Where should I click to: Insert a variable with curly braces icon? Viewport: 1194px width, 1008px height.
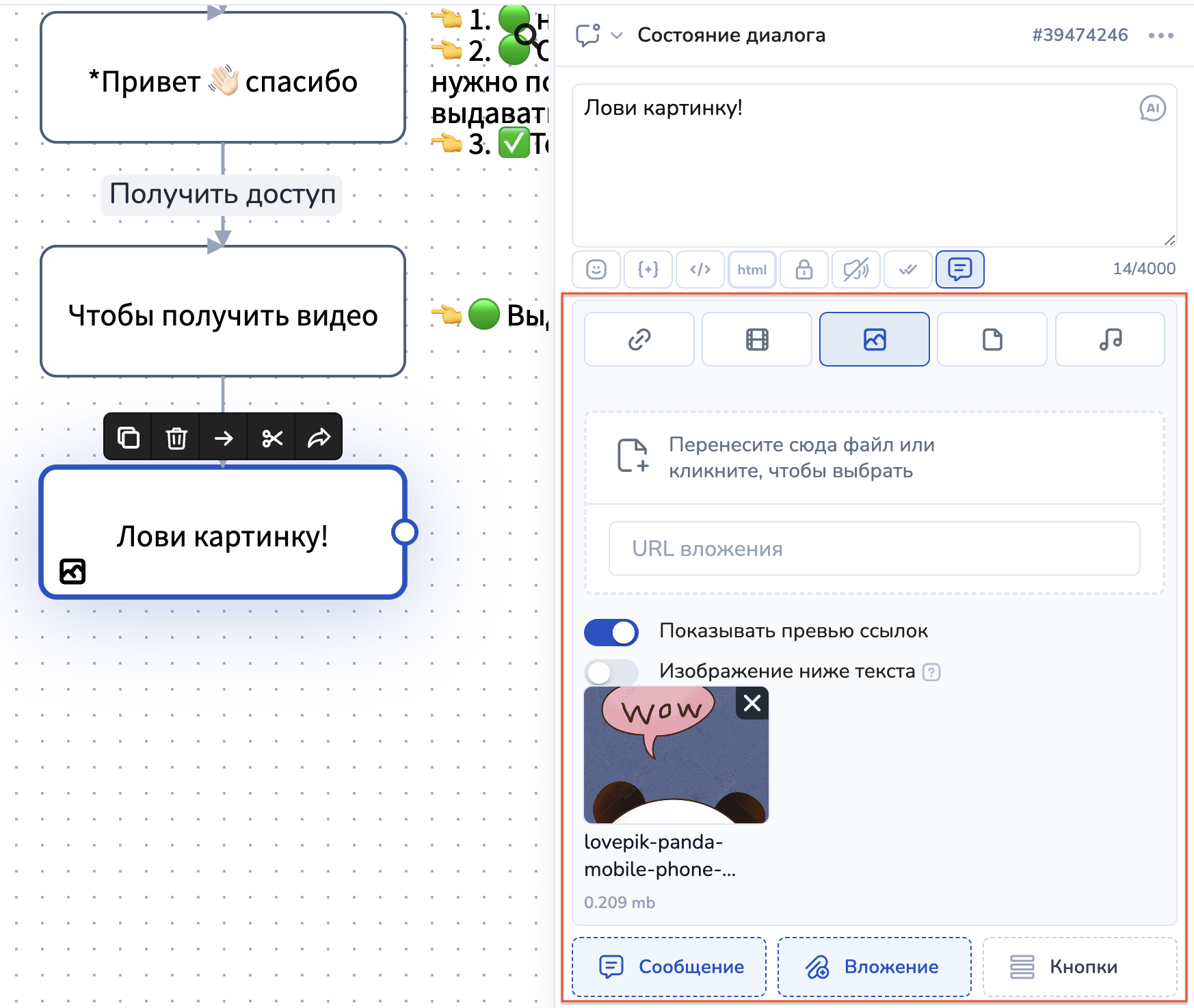(x=648, y=269)
